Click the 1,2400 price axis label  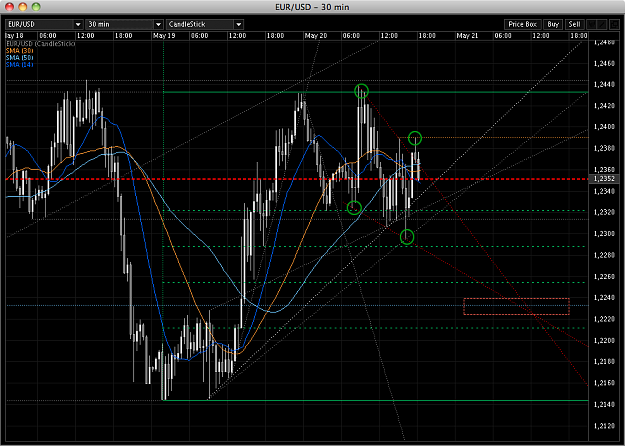(604, 127)
